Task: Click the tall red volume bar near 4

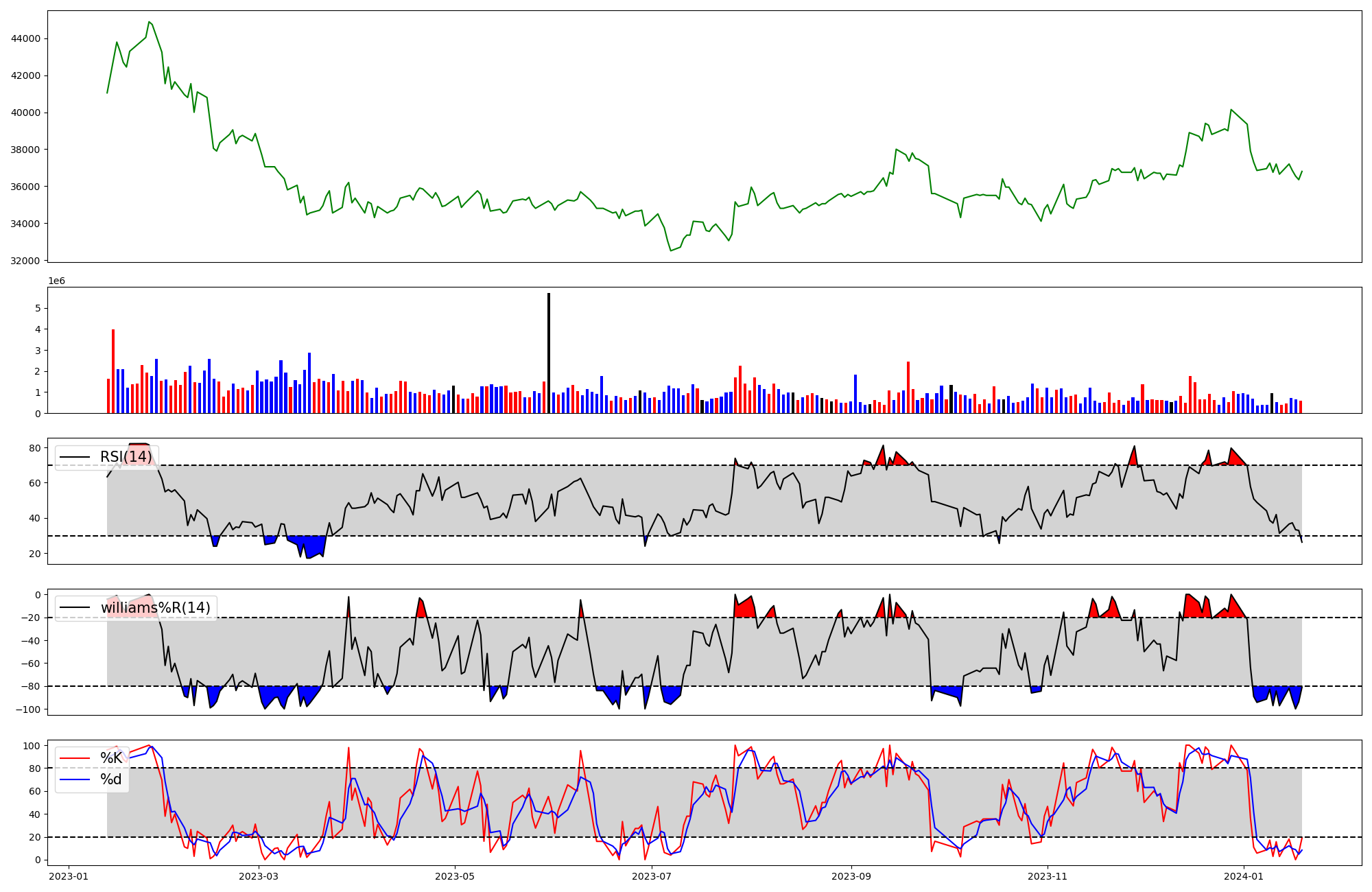Action: (113, 371)
